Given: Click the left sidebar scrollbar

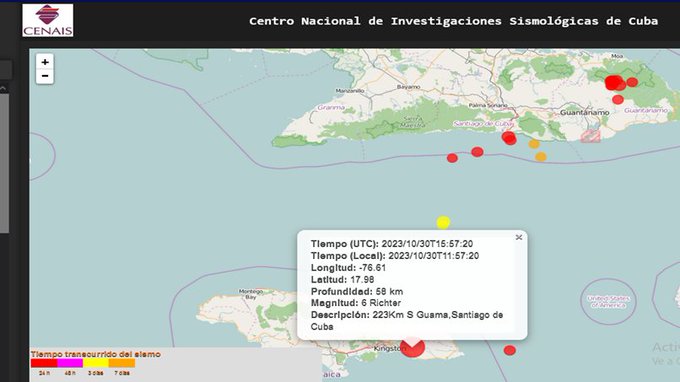Looking at the screenshot, I should click(x=4, y=163).
